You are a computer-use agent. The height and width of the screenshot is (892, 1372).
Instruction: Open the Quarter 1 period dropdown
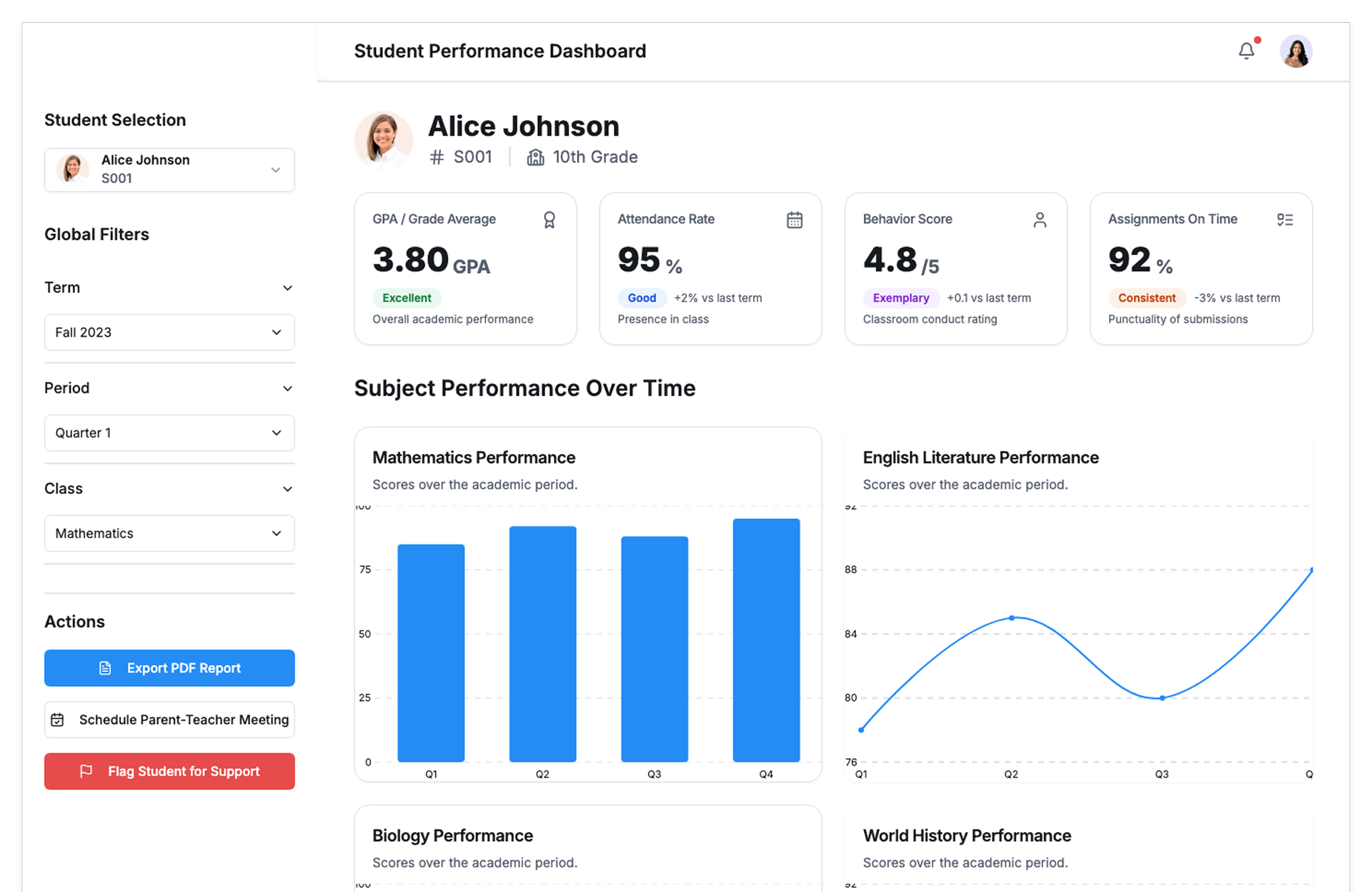point(169,433)
